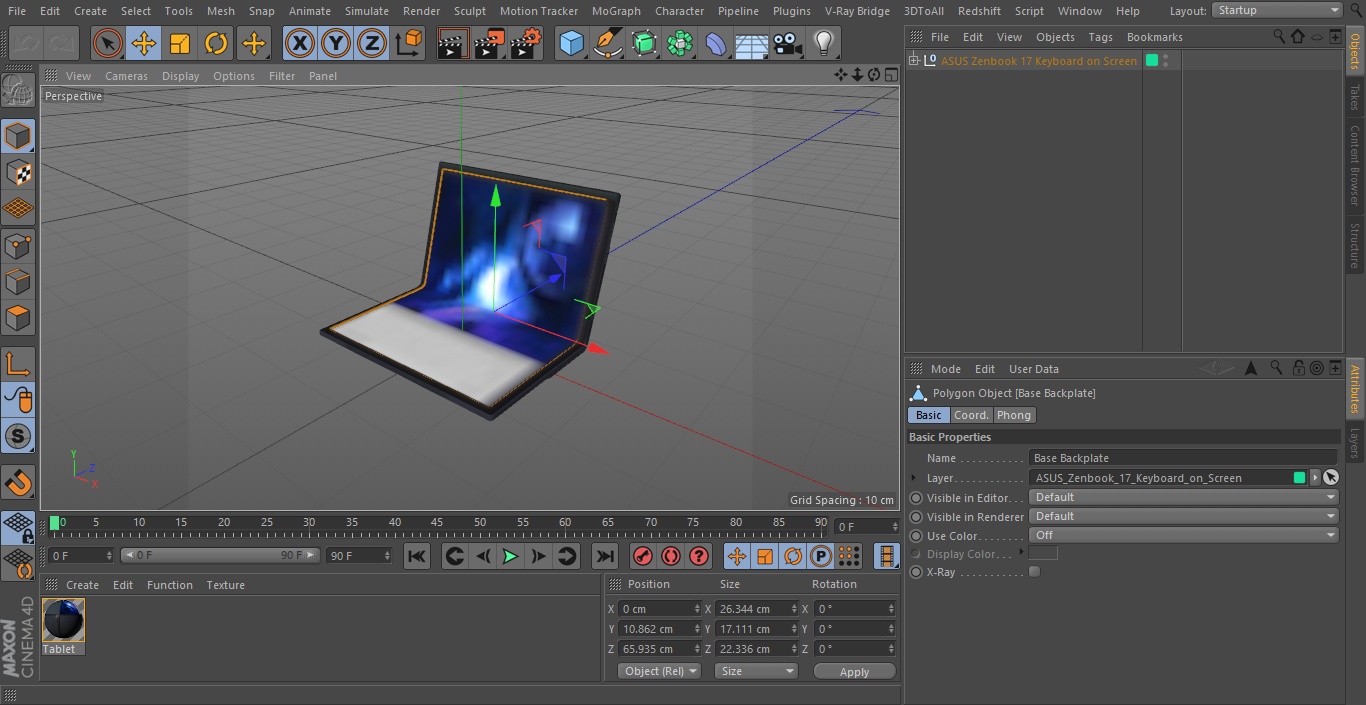Select the Tablet material thumbnail
1366x705 pixels.
tap(63, 620)
